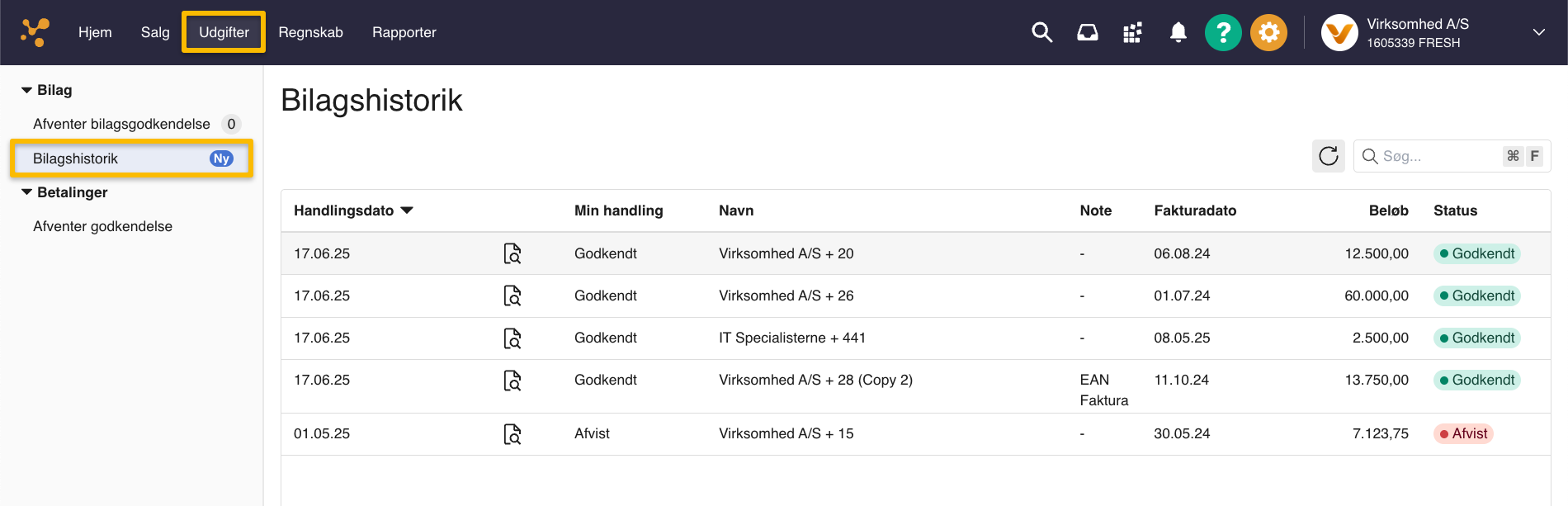View document for the 12.500,00 row
Viewport: 1568px width, 506px height.
pos(512,253)
